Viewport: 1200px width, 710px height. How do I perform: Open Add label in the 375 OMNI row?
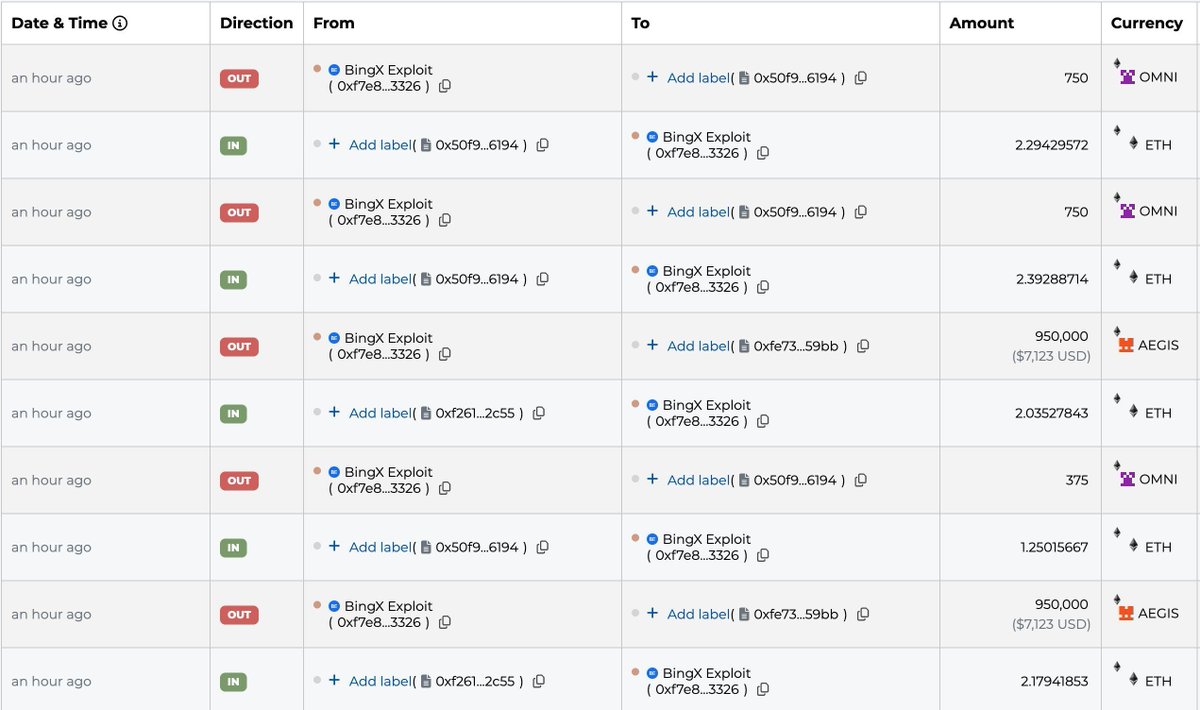(x=698, y=480)
